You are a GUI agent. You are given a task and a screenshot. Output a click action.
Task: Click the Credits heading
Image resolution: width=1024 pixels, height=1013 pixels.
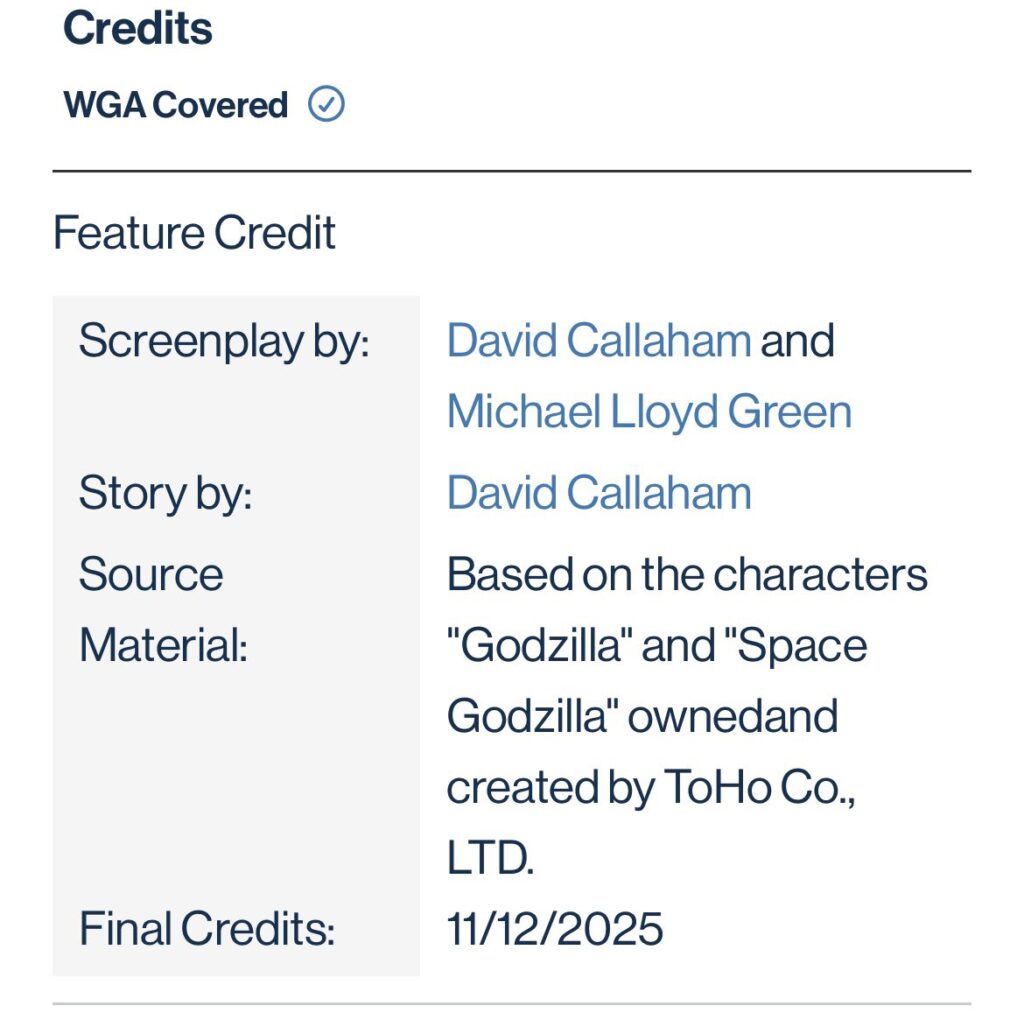(137, 28)
